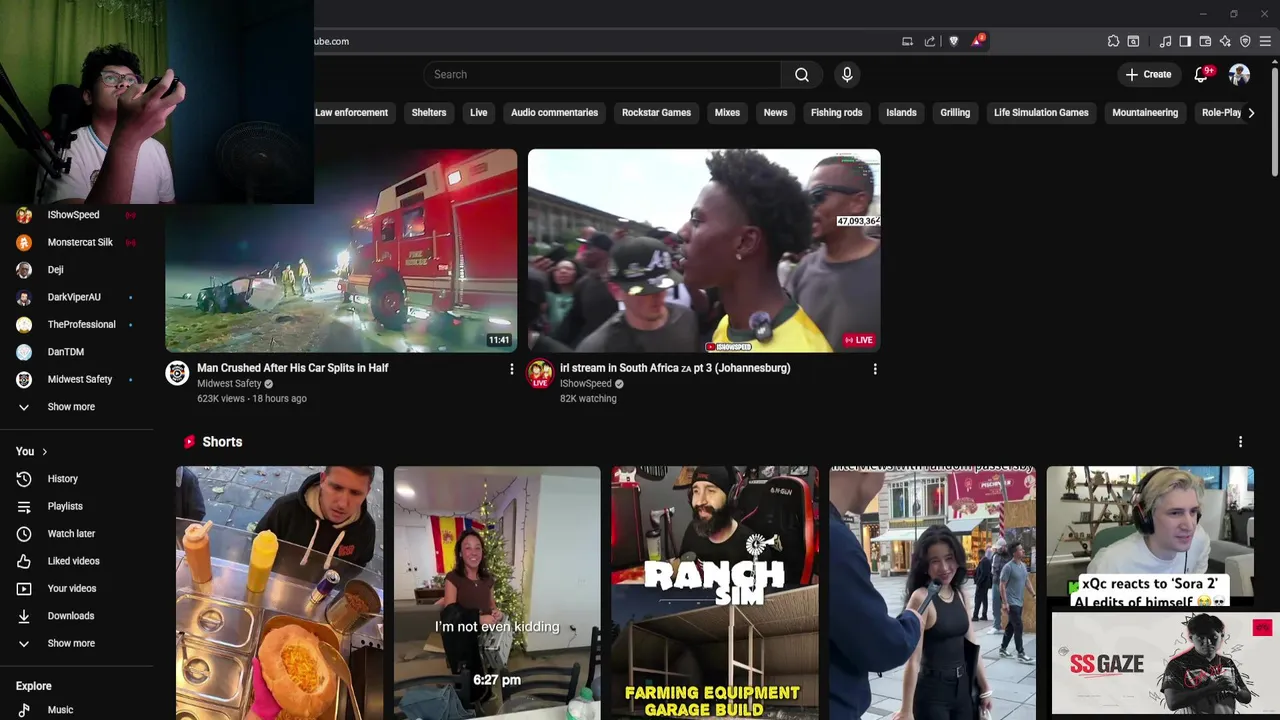Open the Shorts section three-dot menu
The width and height of the screenshot is (1280, 720).
(x=1240, y=442)
